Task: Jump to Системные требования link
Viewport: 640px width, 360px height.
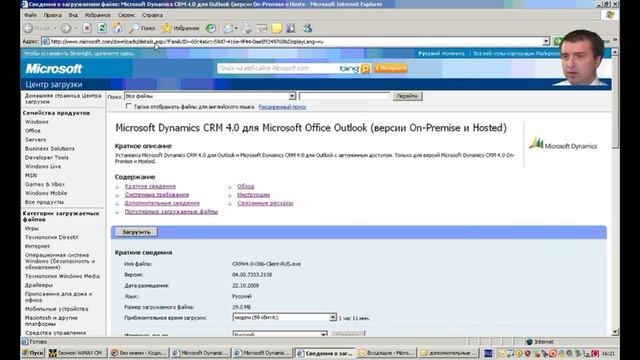Action: 157,195
